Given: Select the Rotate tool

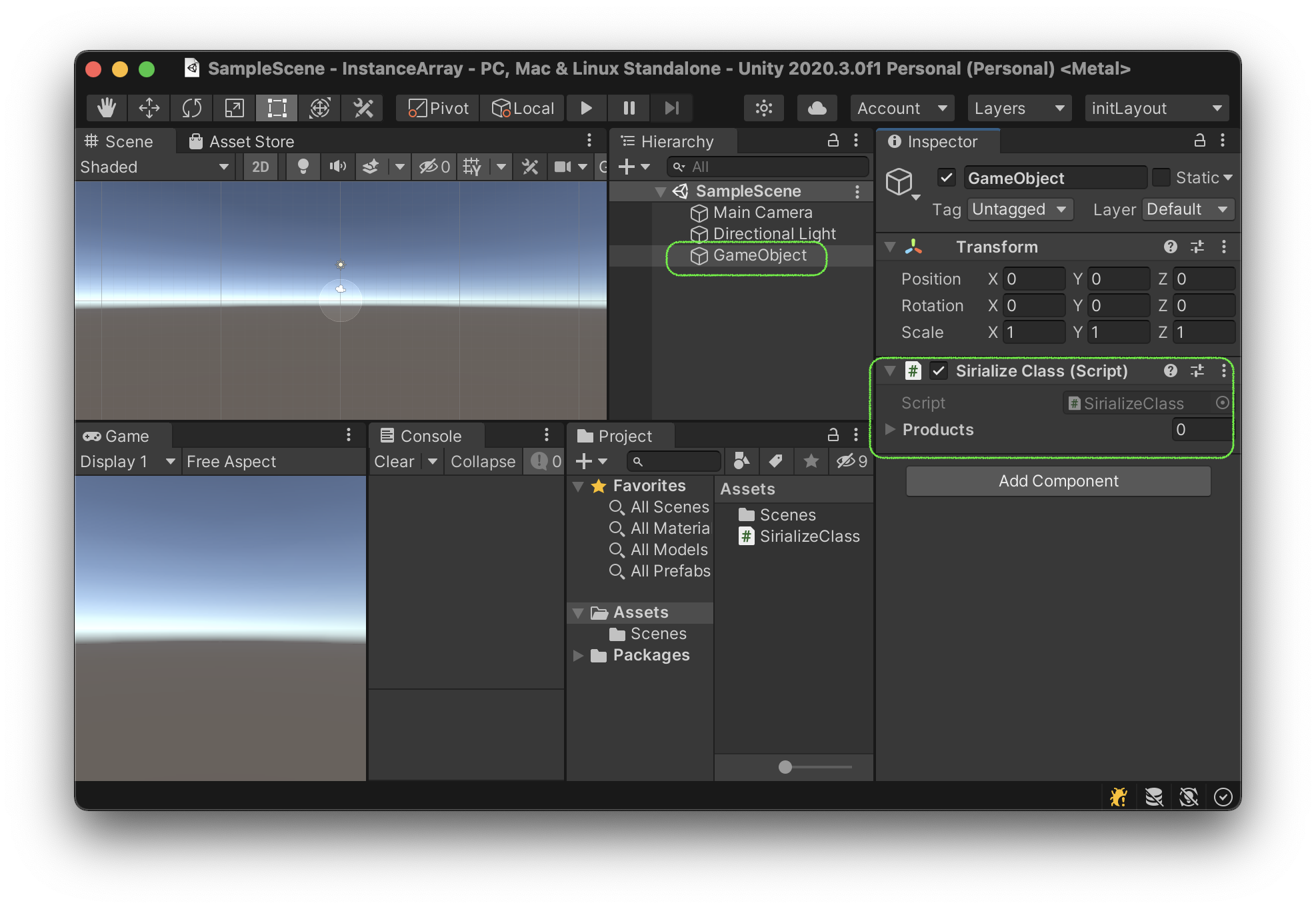Looking at the screenshot, I should (191, 107).
